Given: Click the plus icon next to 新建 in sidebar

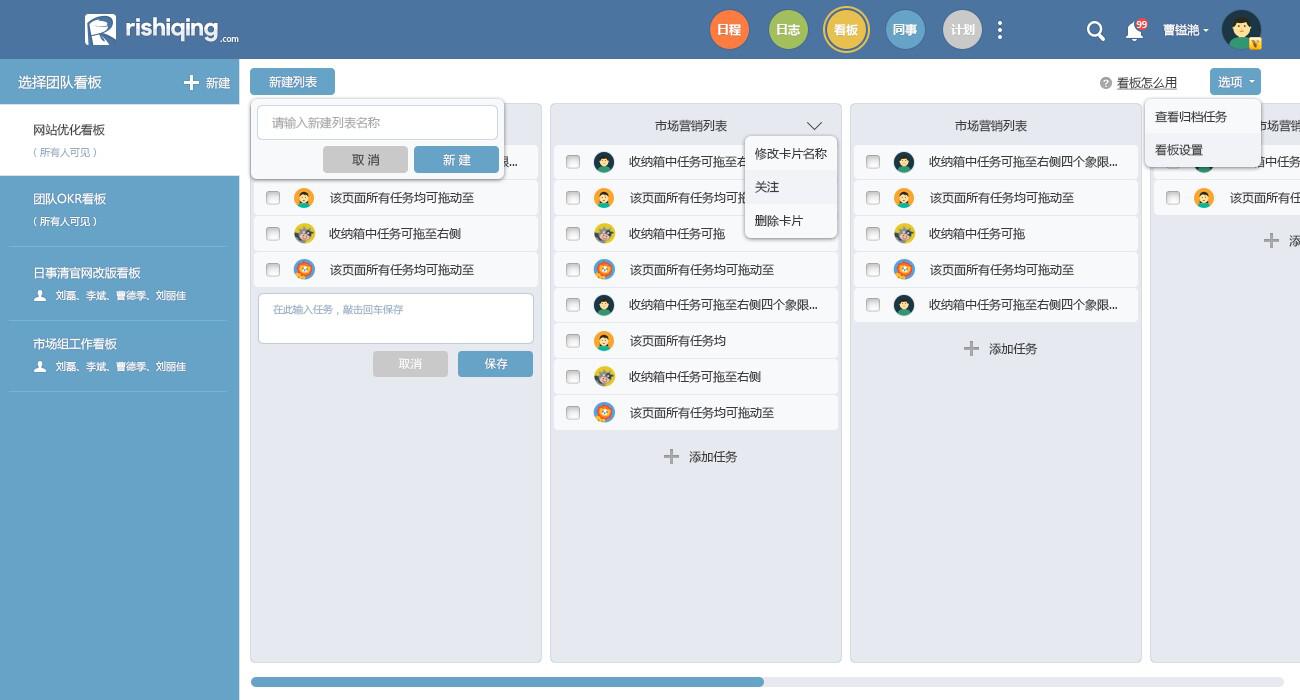Looking at the screenshot, I should (191, 83).
